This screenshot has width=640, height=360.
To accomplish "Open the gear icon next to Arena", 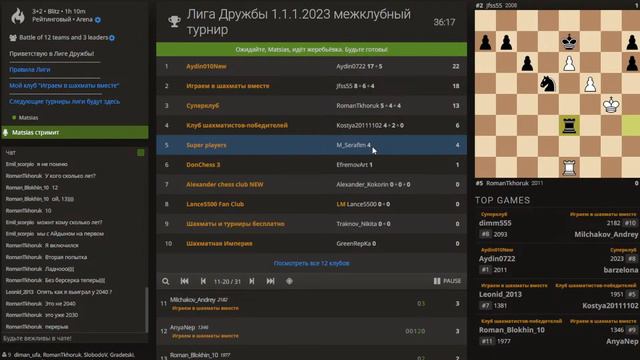I will click(98, 20).
